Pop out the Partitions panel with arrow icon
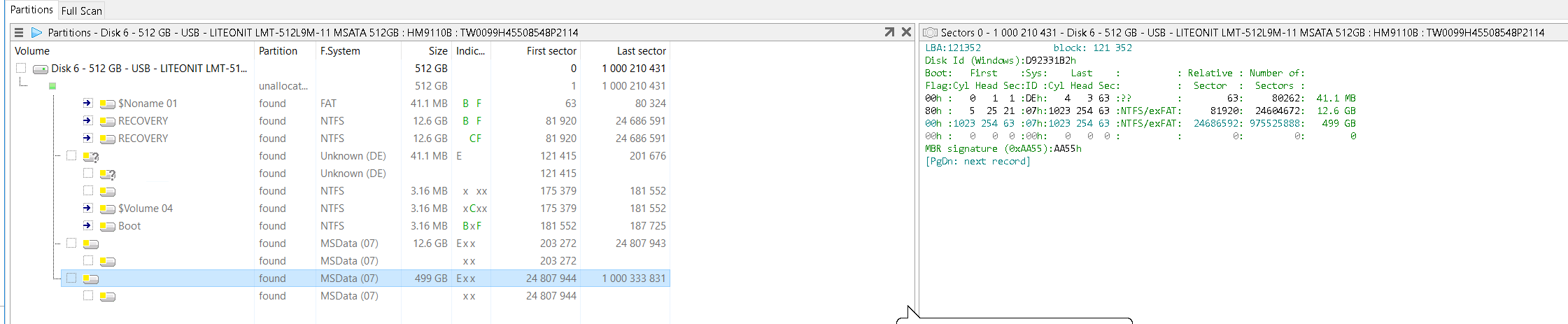1568x324 pixels. point(889,32)
